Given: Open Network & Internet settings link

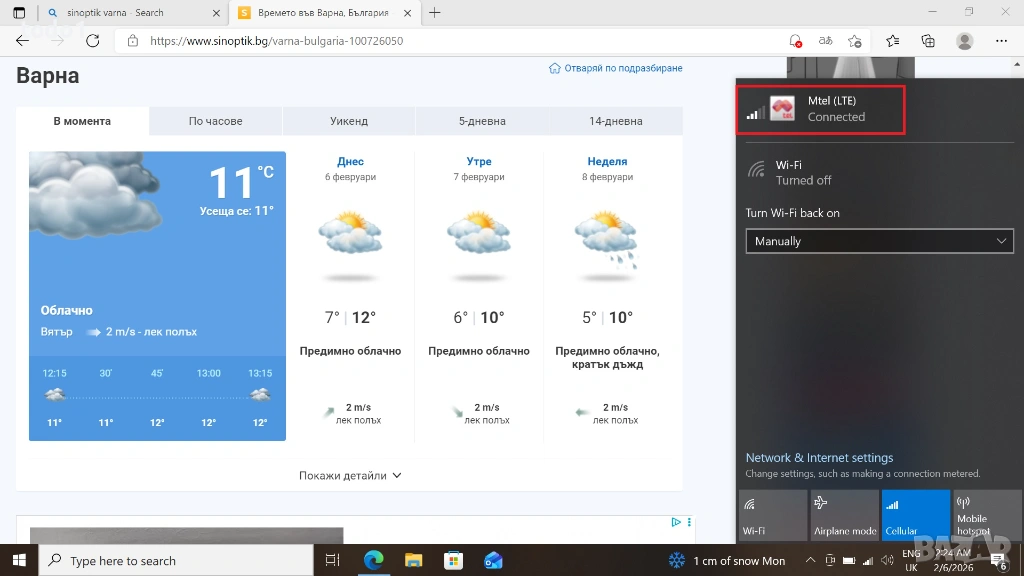Looking at the screenshot, I should pos(819,458).
